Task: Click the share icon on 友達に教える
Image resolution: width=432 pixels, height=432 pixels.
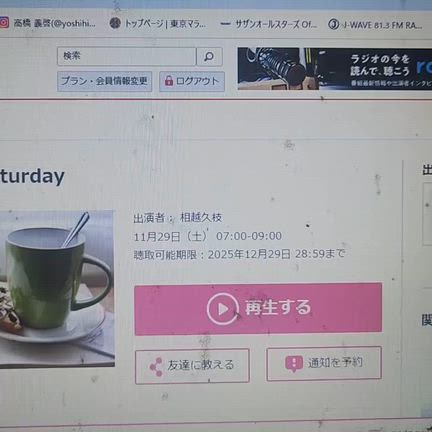Action: [x=156, y=367]
